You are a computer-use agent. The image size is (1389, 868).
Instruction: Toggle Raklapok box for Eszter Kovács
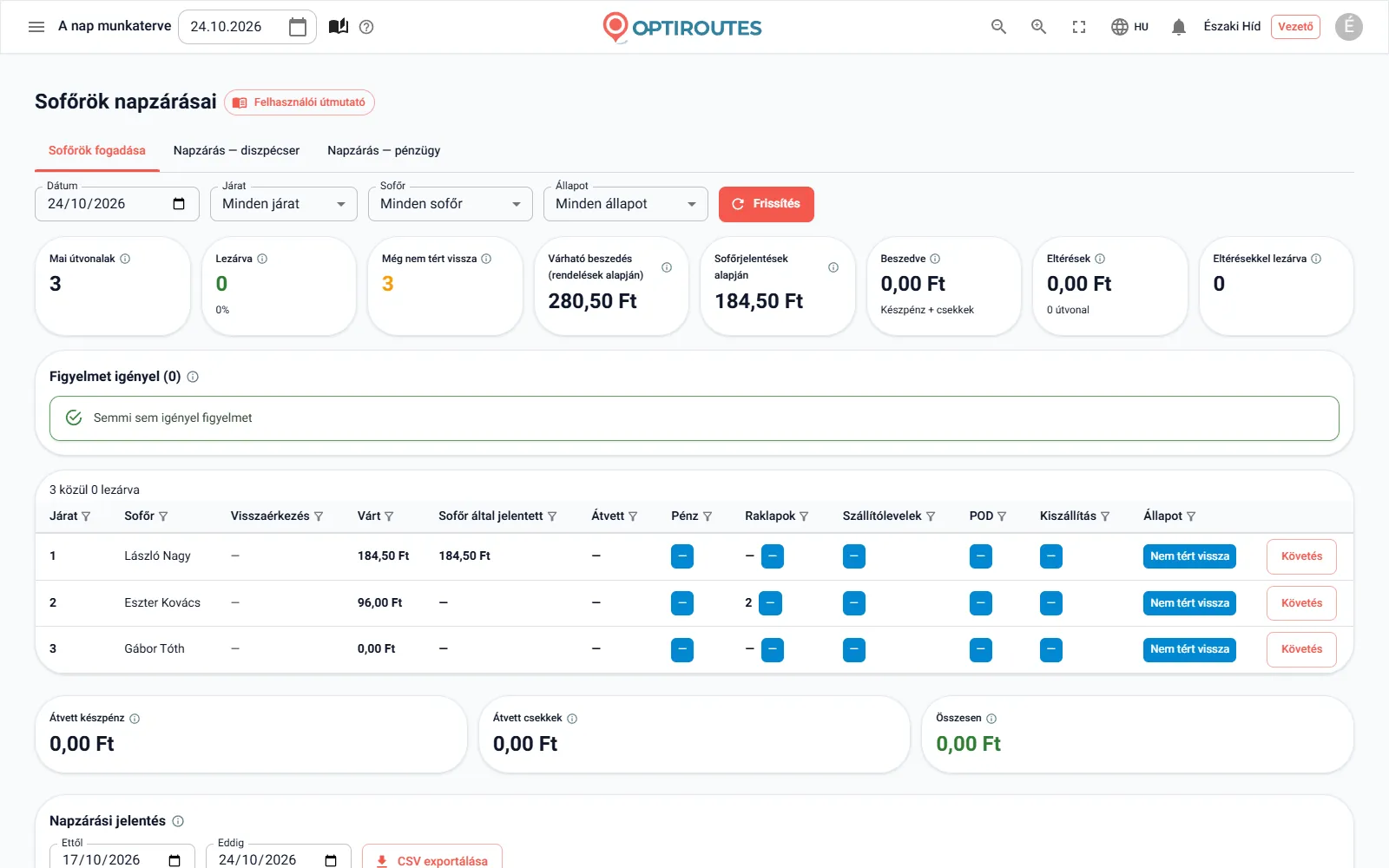pyautogui.click(x=770, y=603)
